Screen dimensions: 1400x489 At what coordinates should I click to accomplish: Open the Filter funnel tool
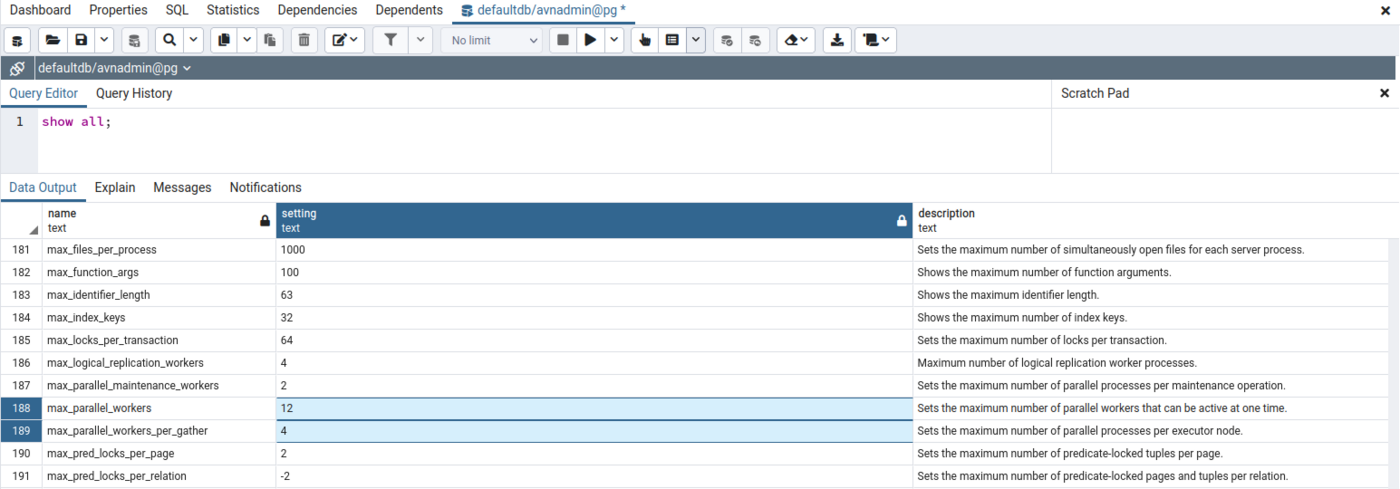pyautogui.click(x=391, y=40)
